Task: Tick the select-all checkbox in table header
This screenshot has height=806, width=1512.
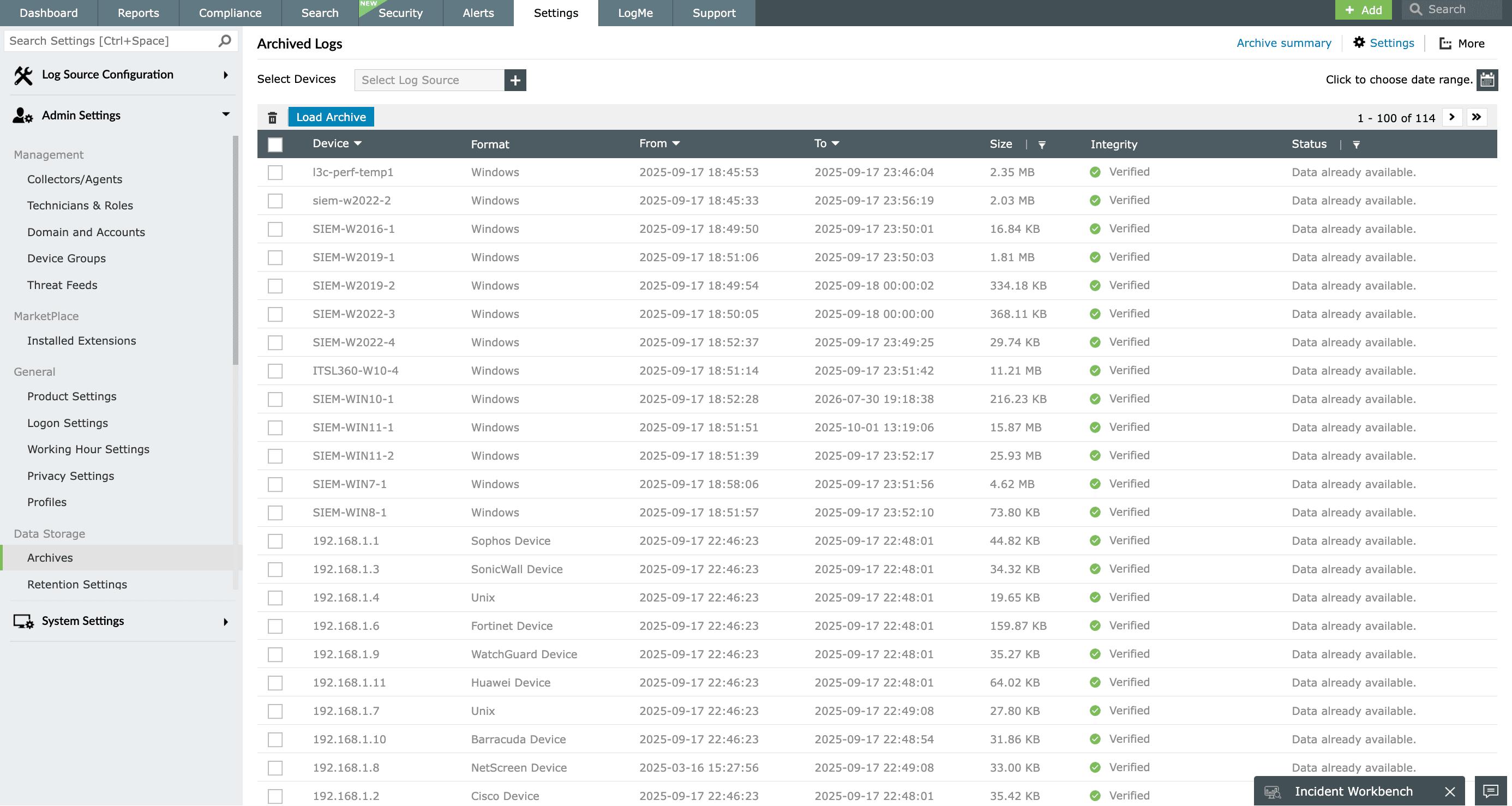Action: coord(275,145)
